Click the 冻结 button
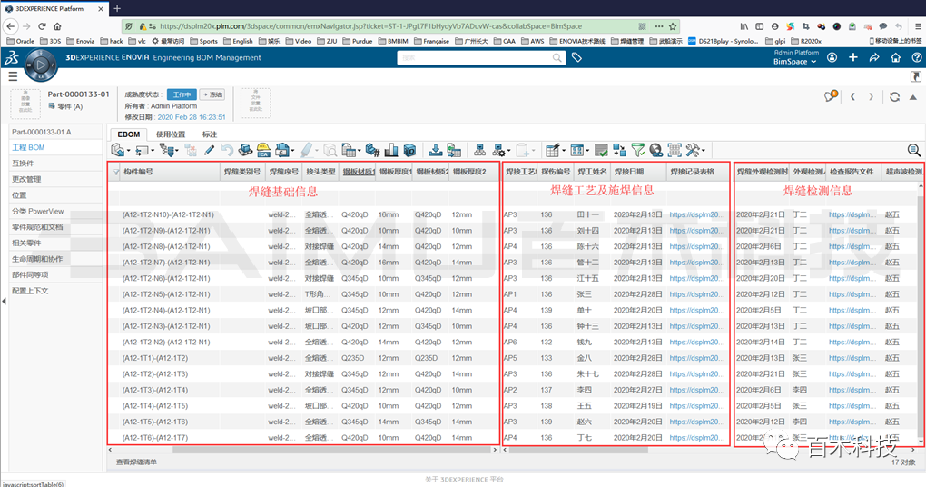This screenshot has height=487, width=927. click(x=212, y=94)
